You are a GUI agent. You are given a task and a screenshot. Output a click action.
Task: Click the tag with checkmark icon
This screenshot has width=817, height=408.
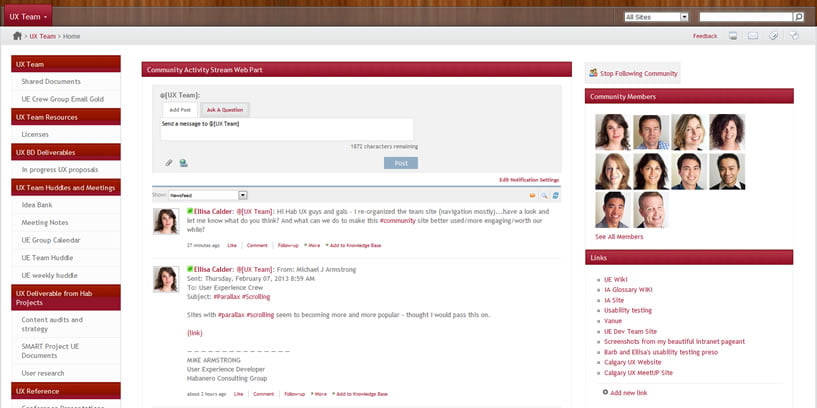(774, 36)
